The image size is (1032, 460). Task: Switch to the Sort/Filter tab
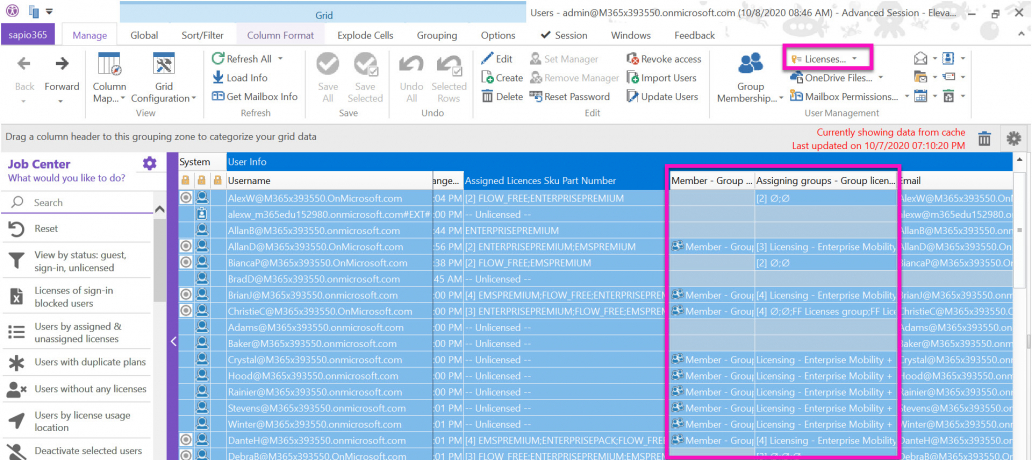coord(202,36)
